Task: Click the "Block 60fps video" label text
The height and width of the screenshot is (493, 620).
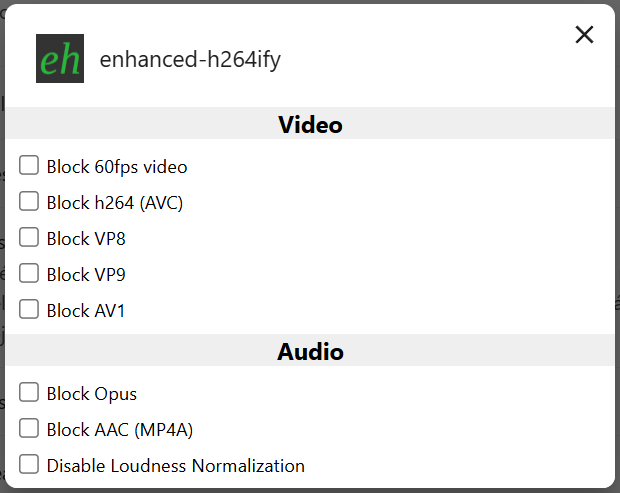Action: coord(117,167)
